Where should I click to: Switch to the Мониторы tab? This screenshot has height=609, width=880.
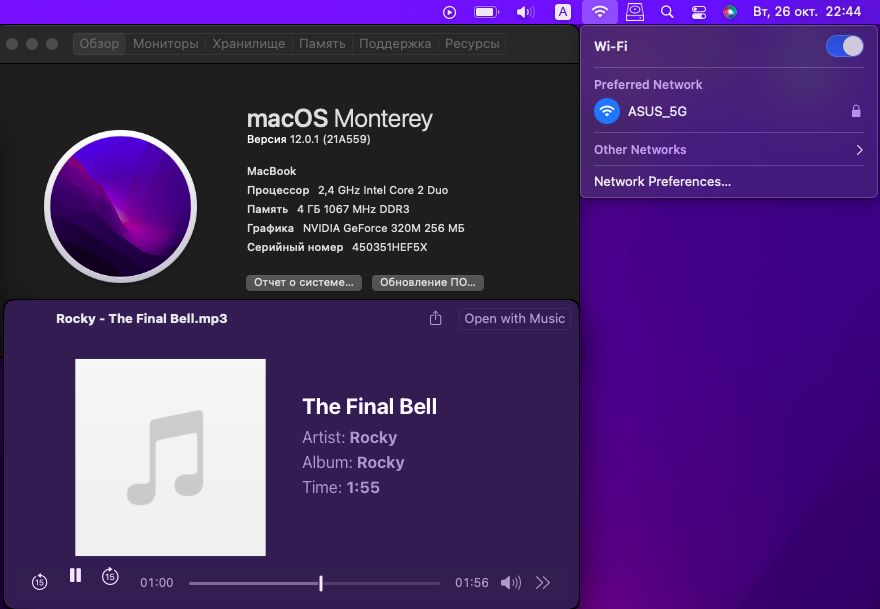pos(166,44)
